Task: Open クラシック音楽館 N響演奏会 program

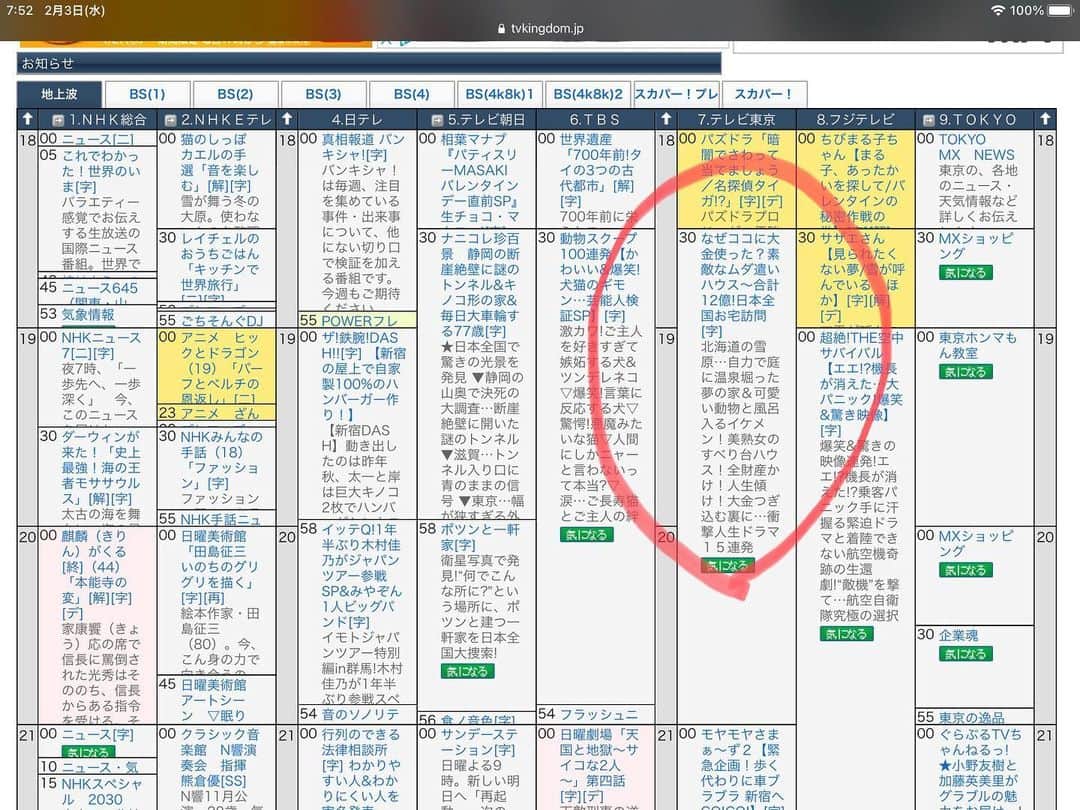Action: point(219,757)
